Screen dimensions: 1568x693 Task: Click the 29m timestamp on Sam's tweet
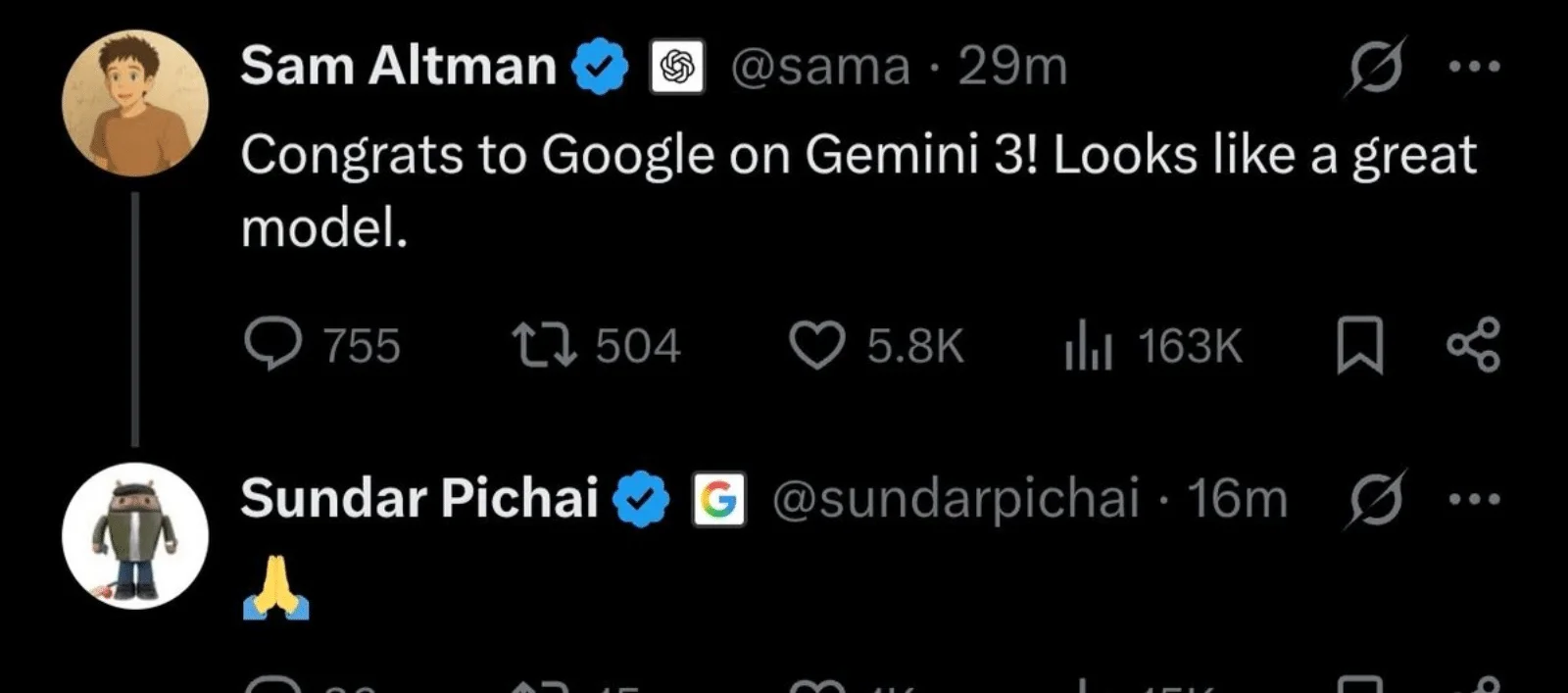point(1012,67)
